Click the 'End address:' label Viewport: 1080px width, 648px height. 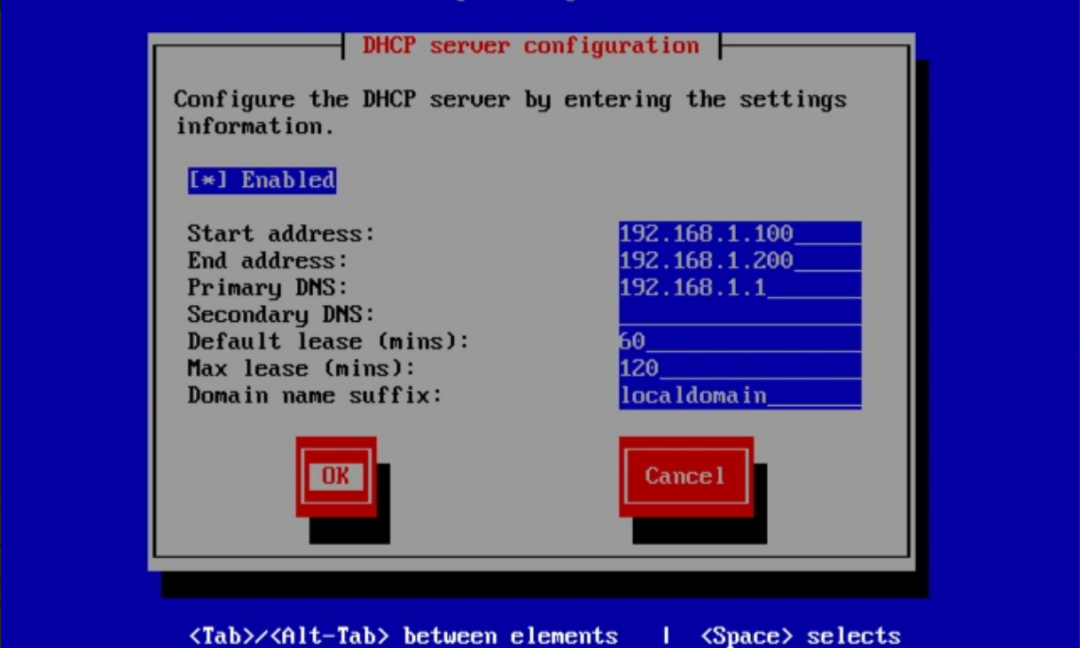tap(268, 260)
